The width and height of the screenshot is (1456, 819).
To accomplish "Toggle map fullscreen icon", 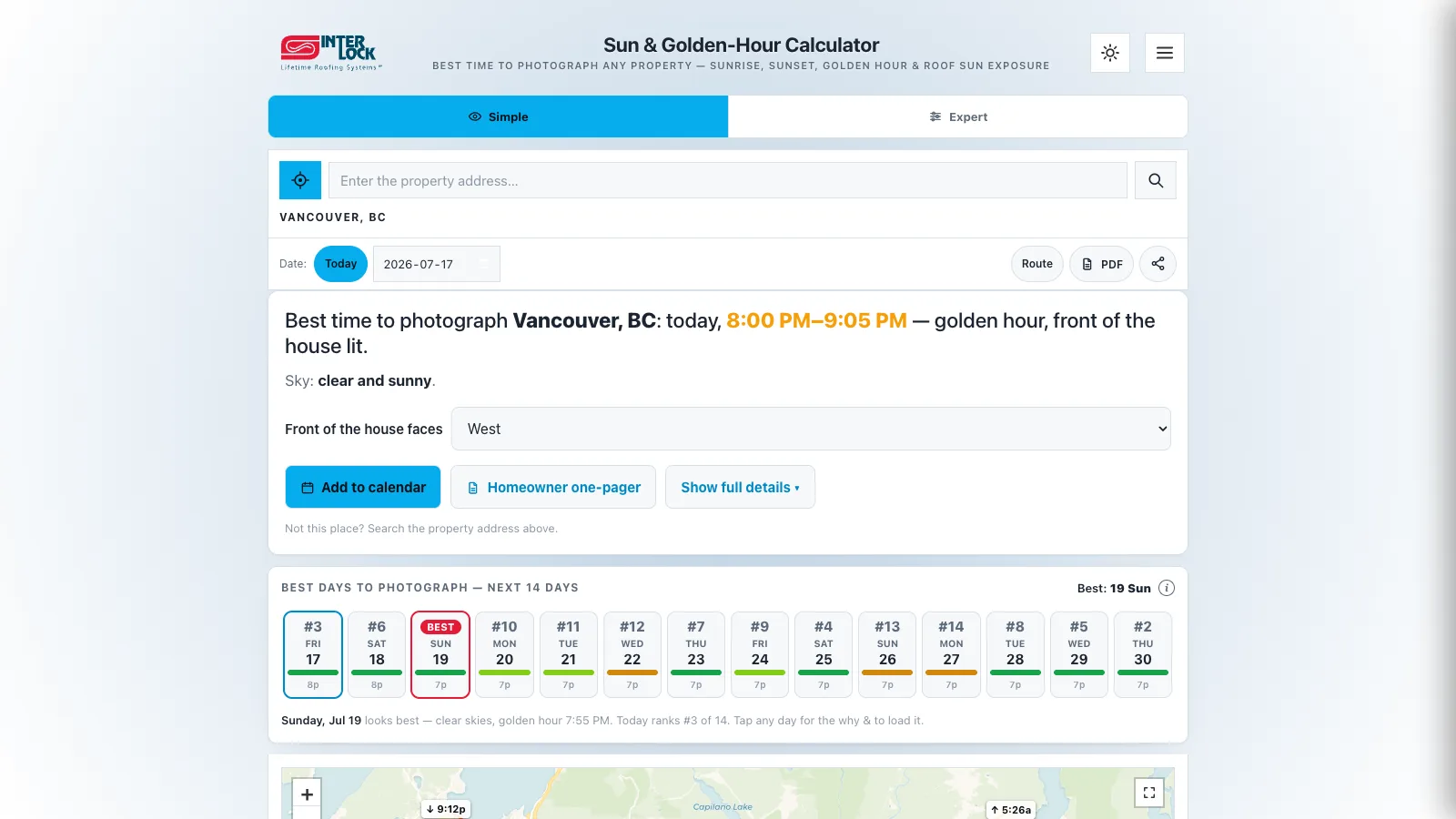I will tap(1149, 793).
